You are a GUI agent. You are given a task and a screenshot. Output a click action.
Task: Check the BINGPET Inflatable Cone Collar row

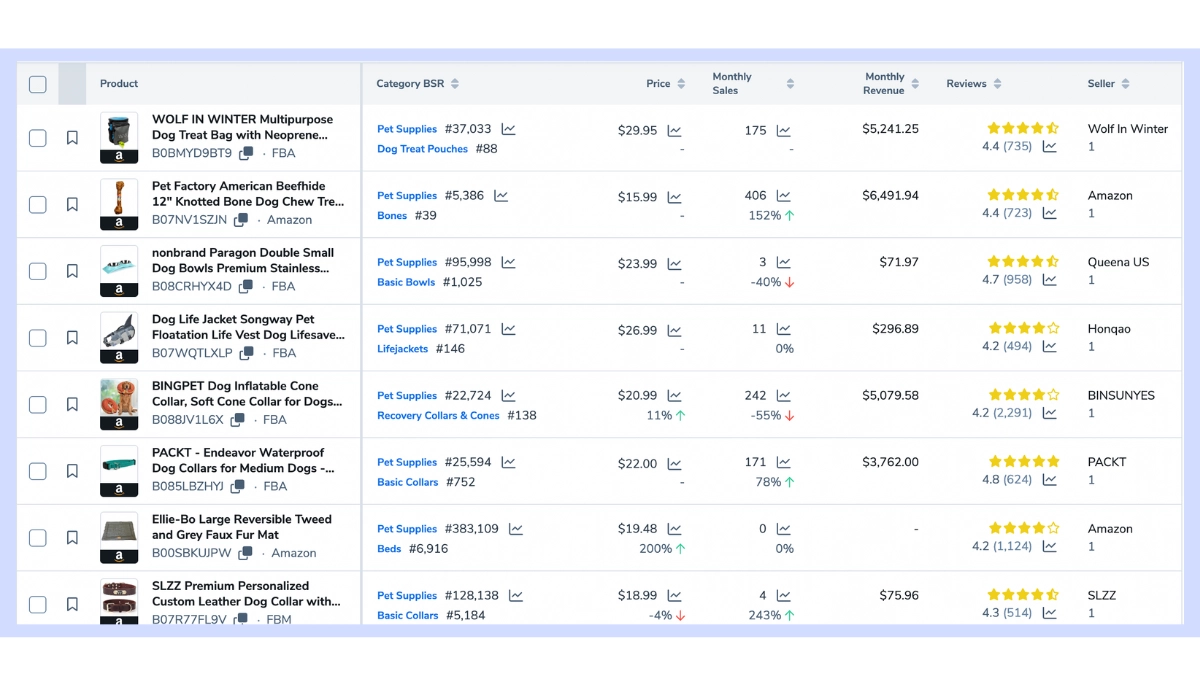tap(37, 405)
